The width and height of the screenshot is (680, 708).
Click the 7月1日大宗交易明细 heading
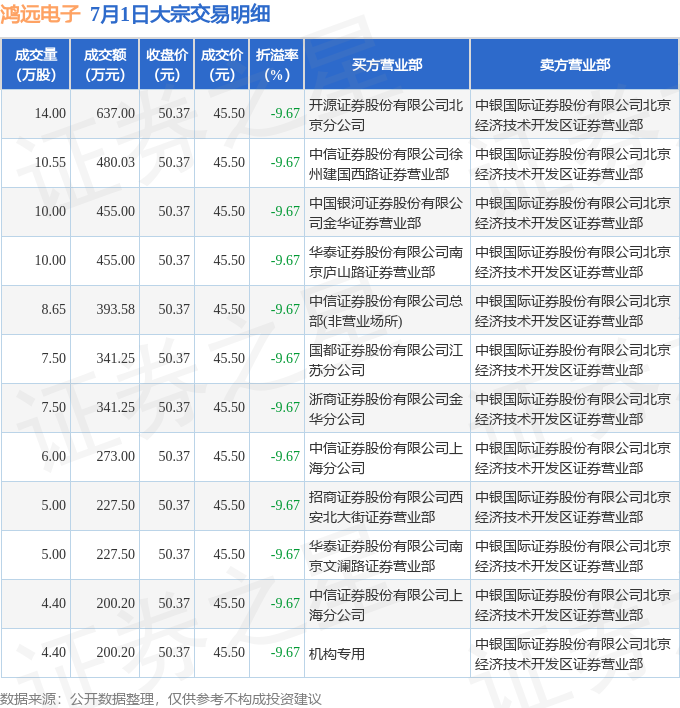(x=180, y=14)
